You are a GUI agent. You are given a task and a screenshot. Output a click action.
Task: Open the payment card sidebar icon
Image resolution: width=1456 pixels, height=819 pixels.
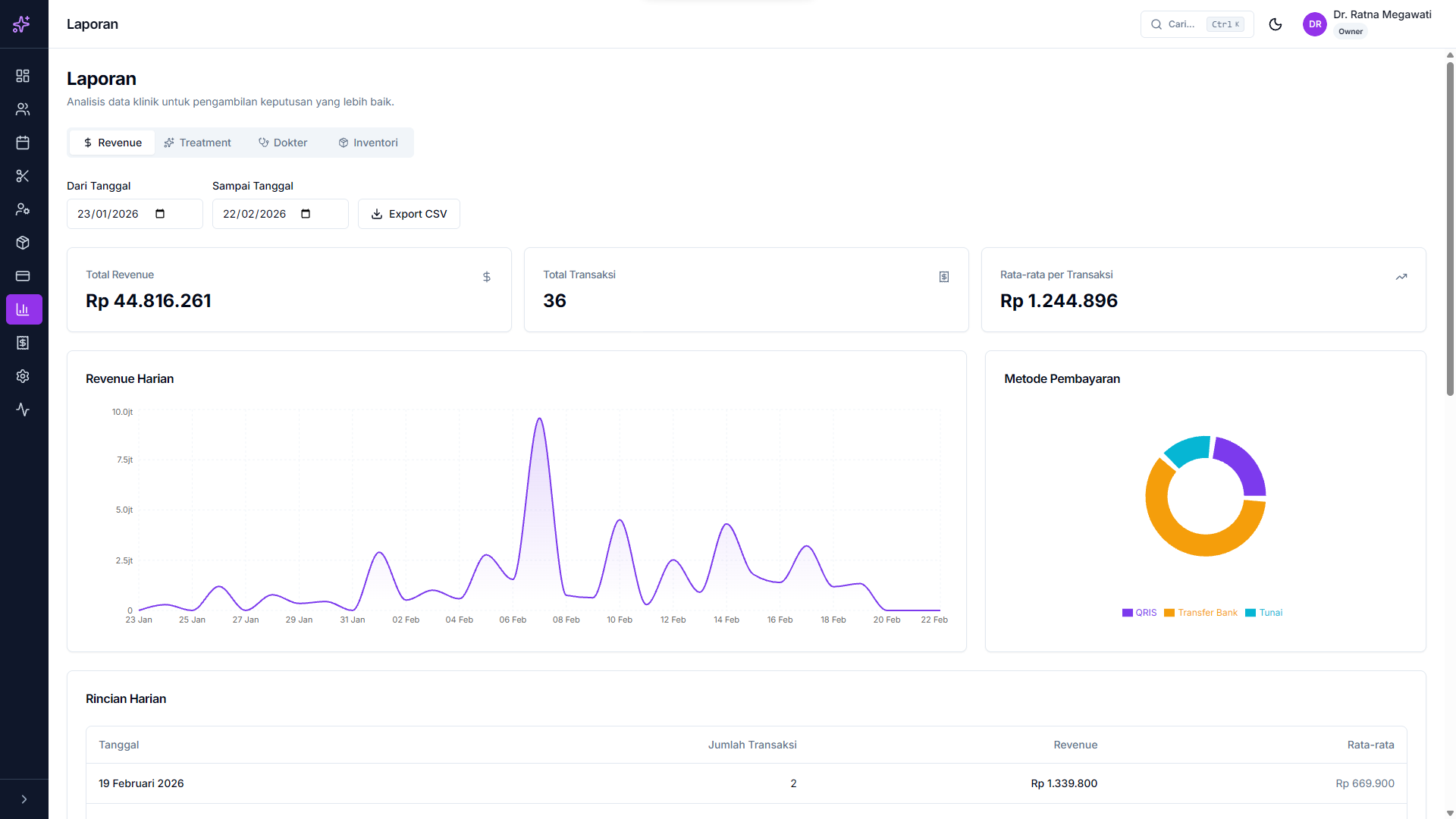point(23,276)
